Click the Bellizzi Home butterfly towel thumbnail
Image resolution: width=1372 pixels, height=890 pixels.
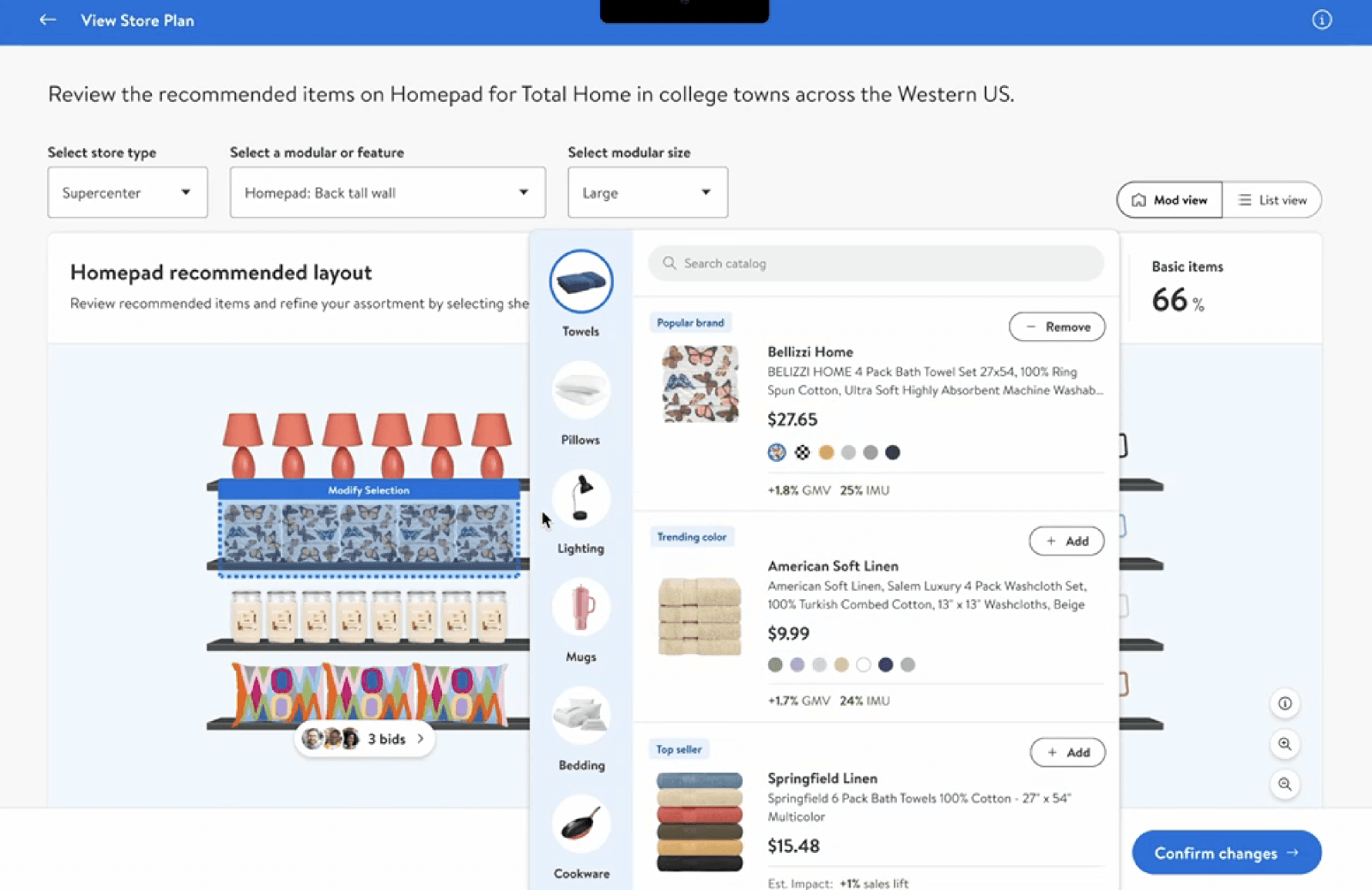(700, 384)
